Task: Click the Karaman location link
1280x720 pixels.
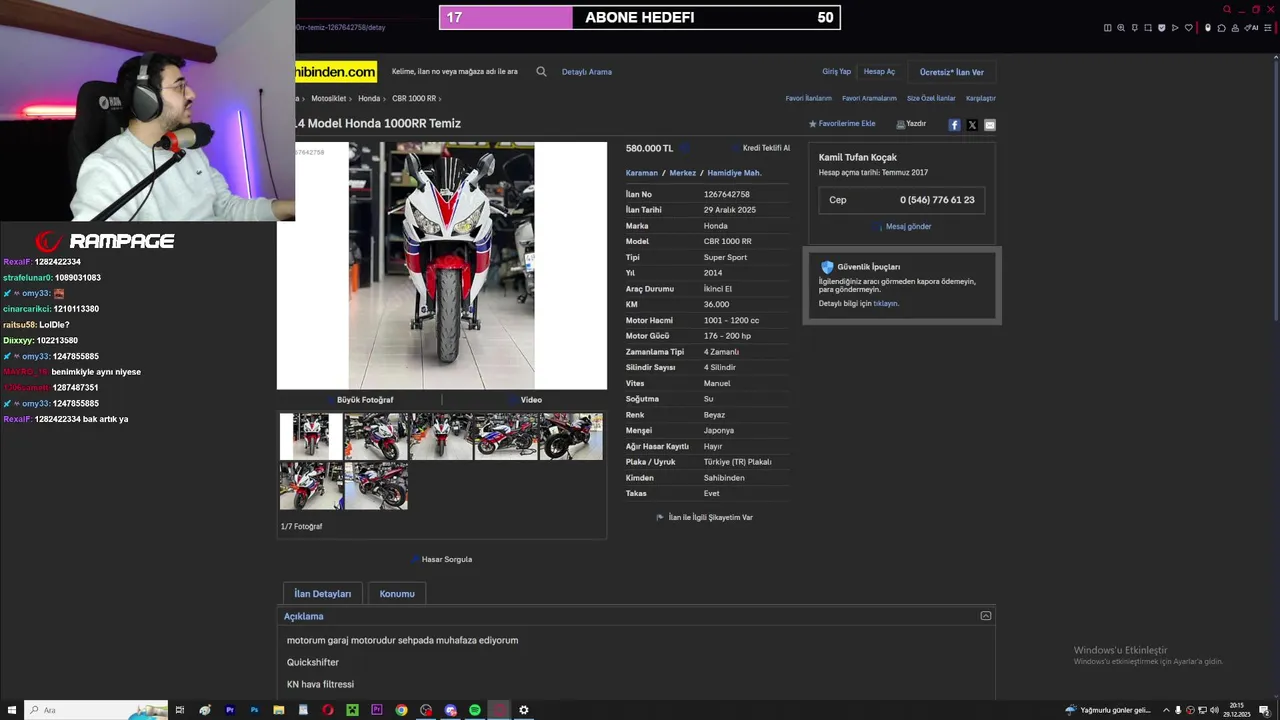Action: click(642, 173)
